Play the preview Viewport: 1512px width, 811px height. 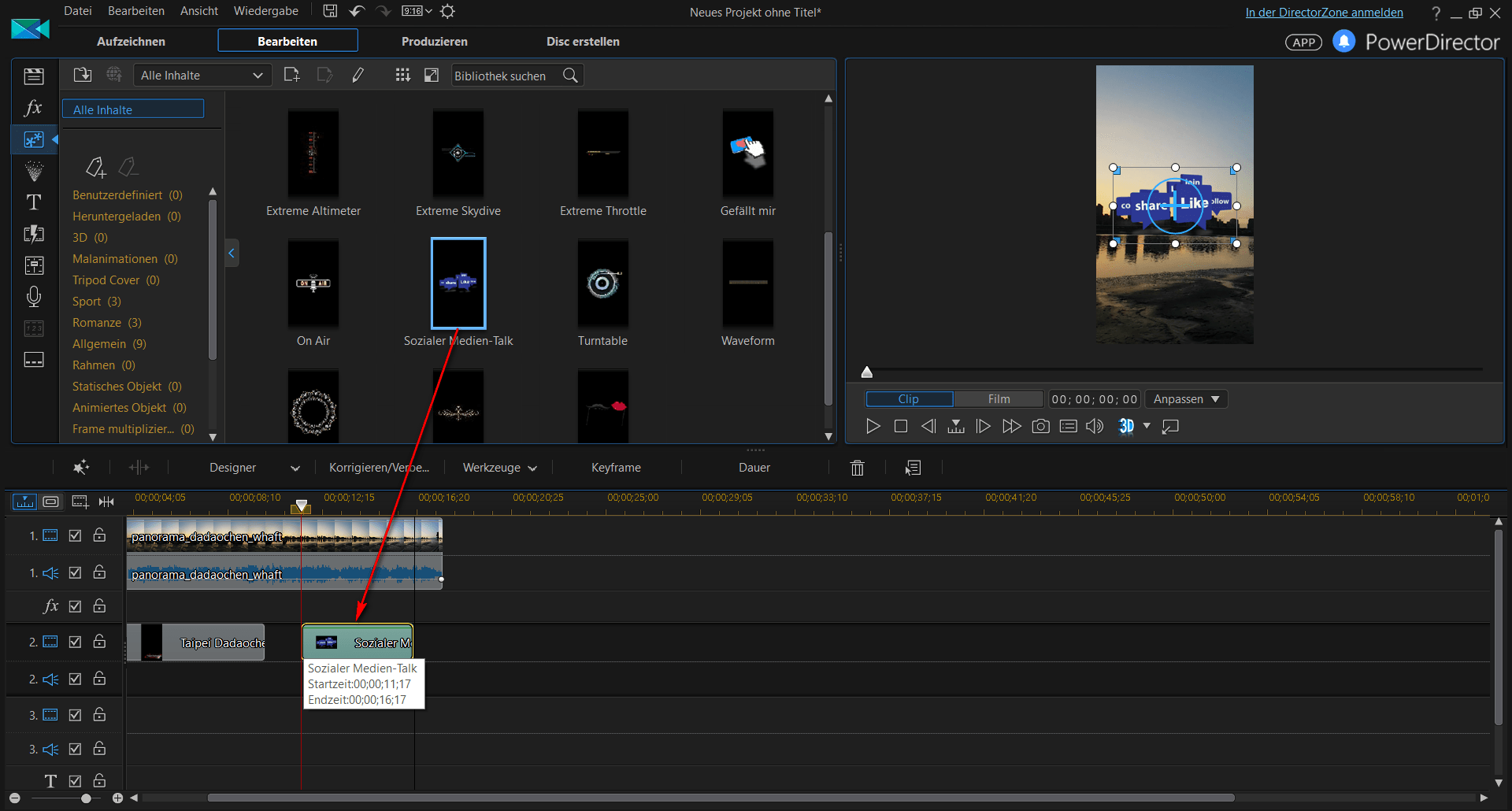tap(873, 426)
